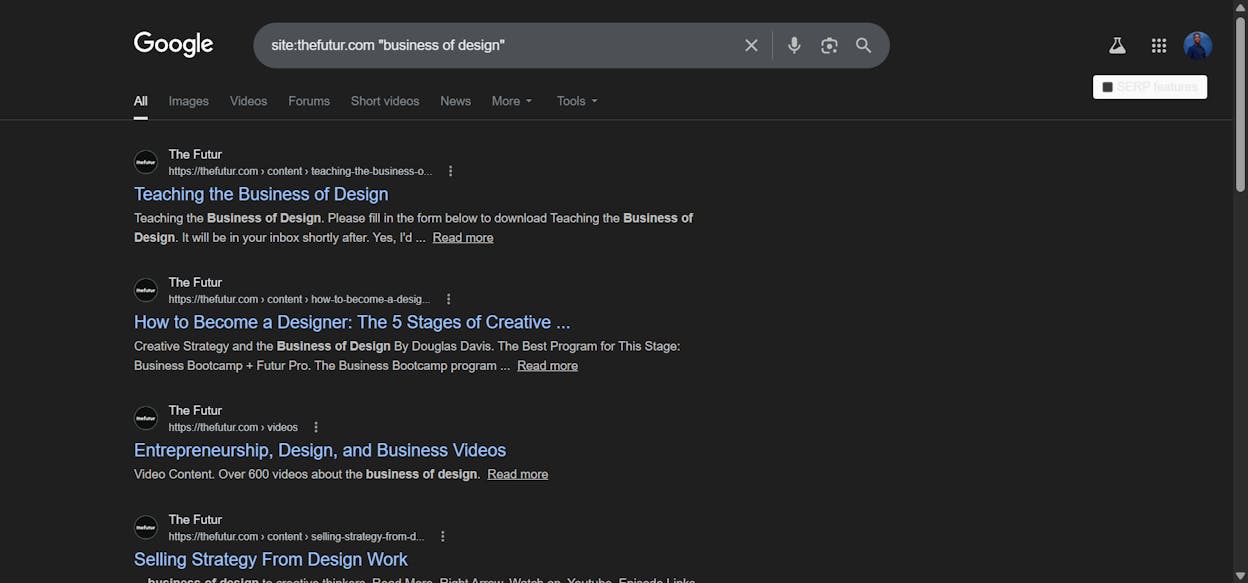Click The Futur favicon on videos result
Image resolution: width=1248 pixels, height=583 pixels.
146,418
